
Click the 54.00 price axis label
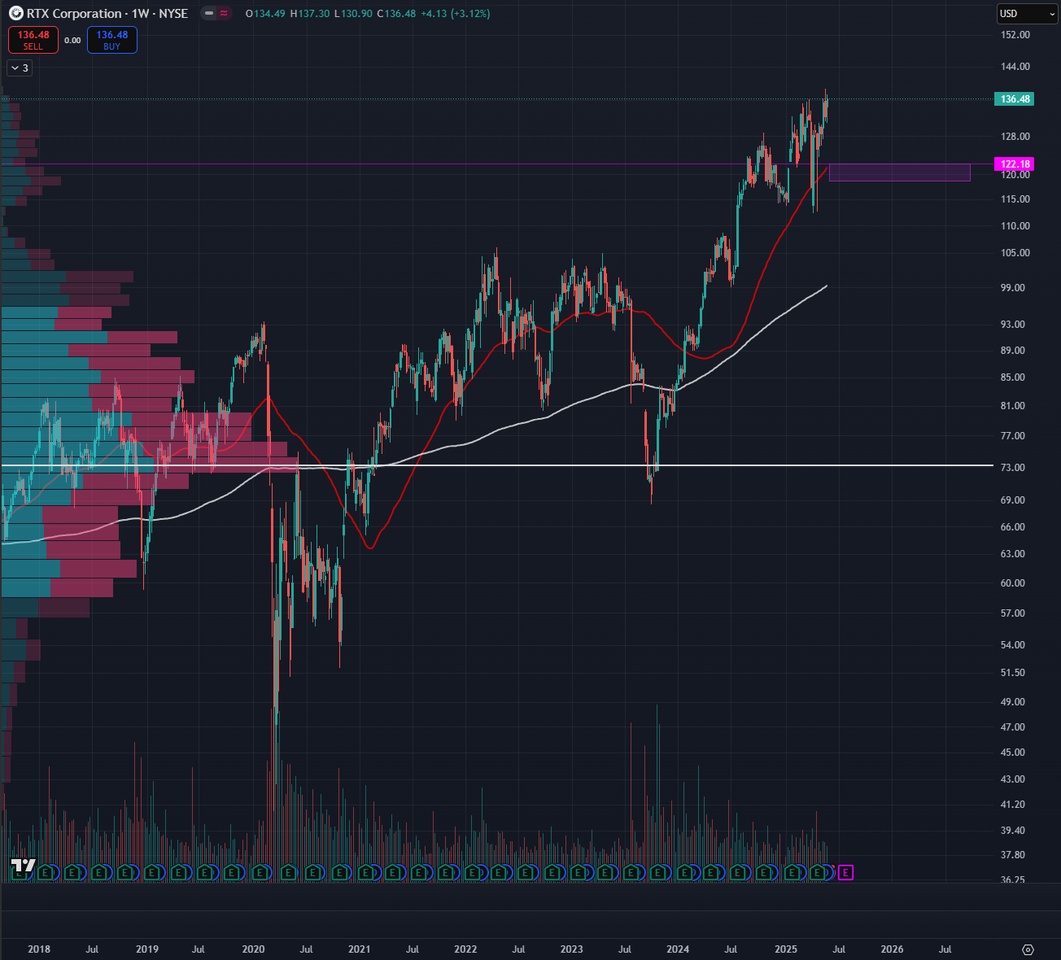1013,645
